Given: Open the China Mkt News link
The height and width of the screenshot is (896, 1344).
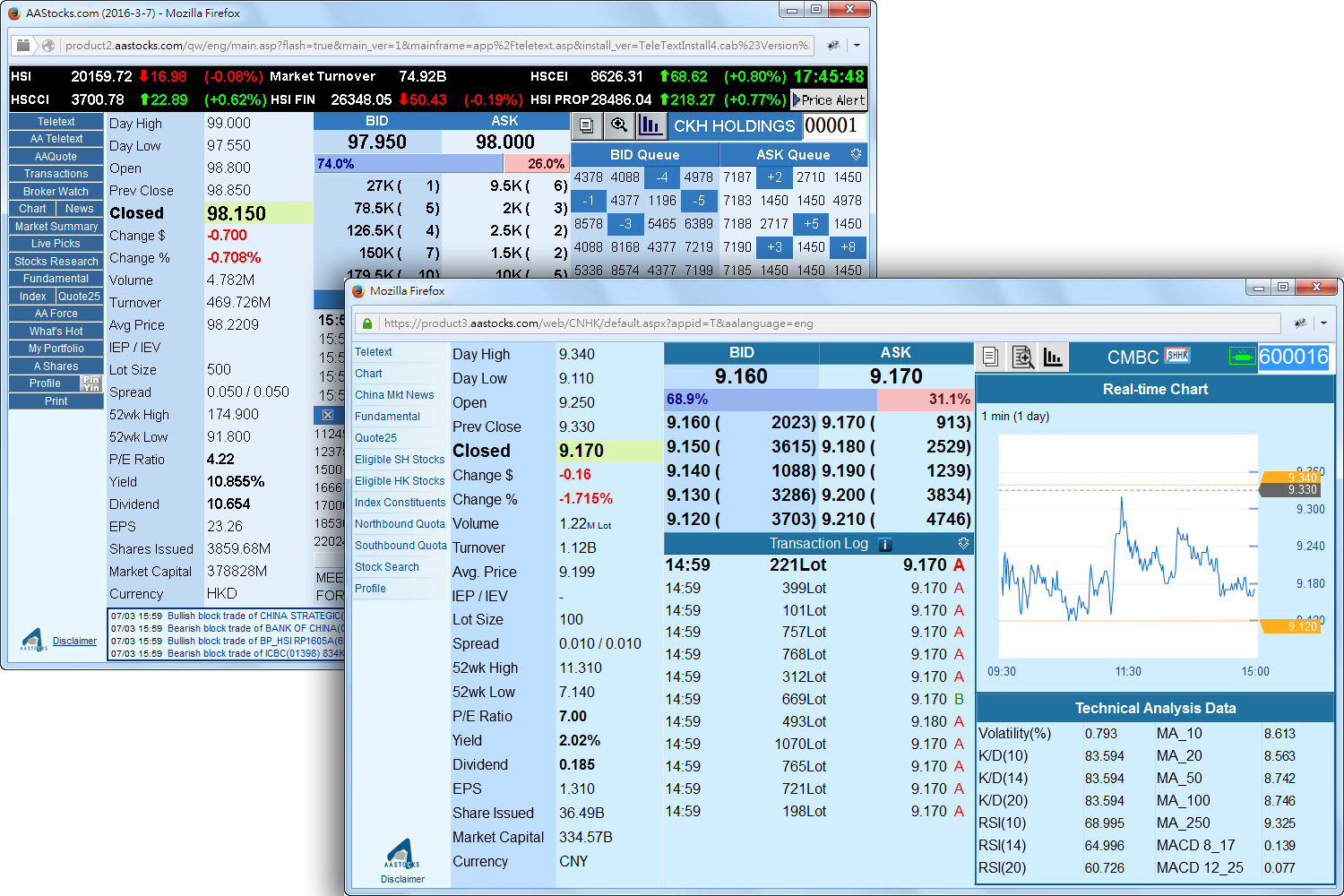Looking at the screenshot, I should [394, 395].
